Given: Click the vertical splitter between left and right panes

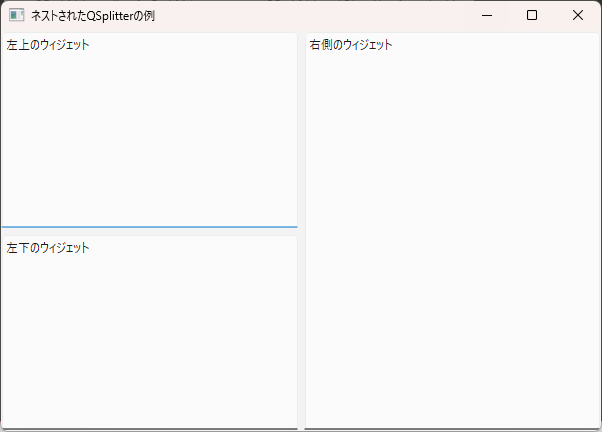Looking at the screenshot, I should (x=301, y=230).
